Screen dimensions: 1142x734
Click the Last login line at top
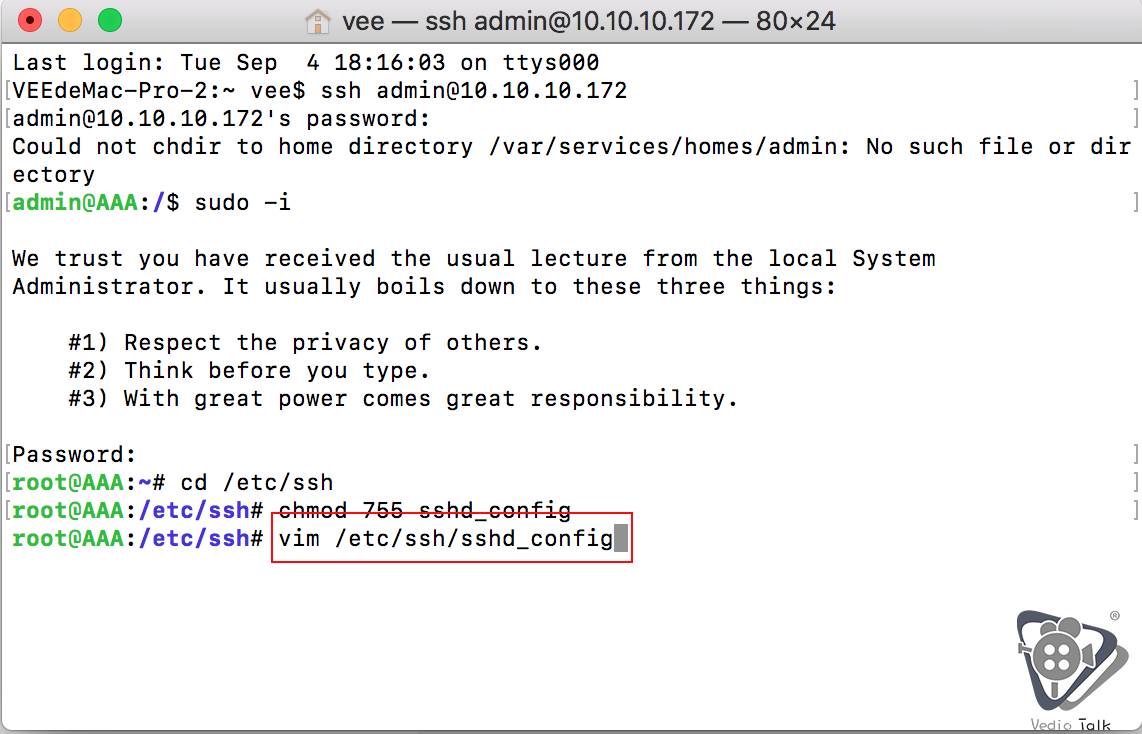[x=306, y=63]
